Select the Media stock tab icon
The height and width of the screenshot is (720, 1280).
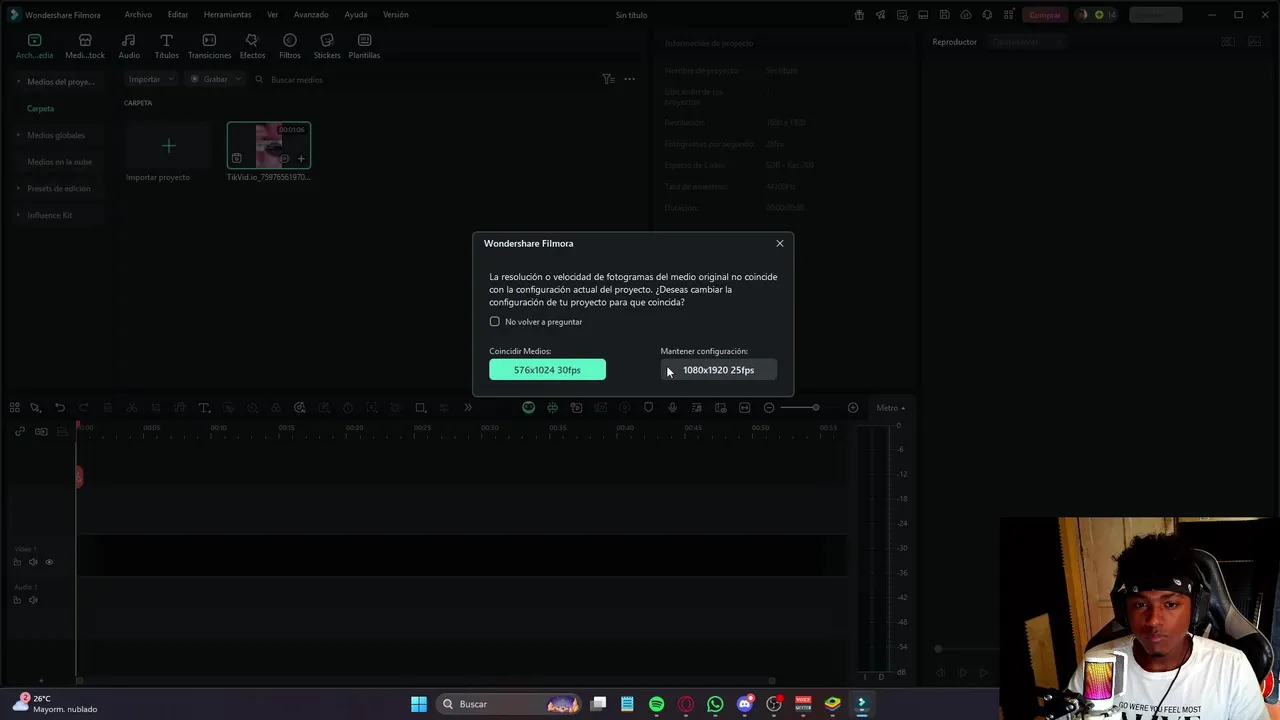(85, 46)
